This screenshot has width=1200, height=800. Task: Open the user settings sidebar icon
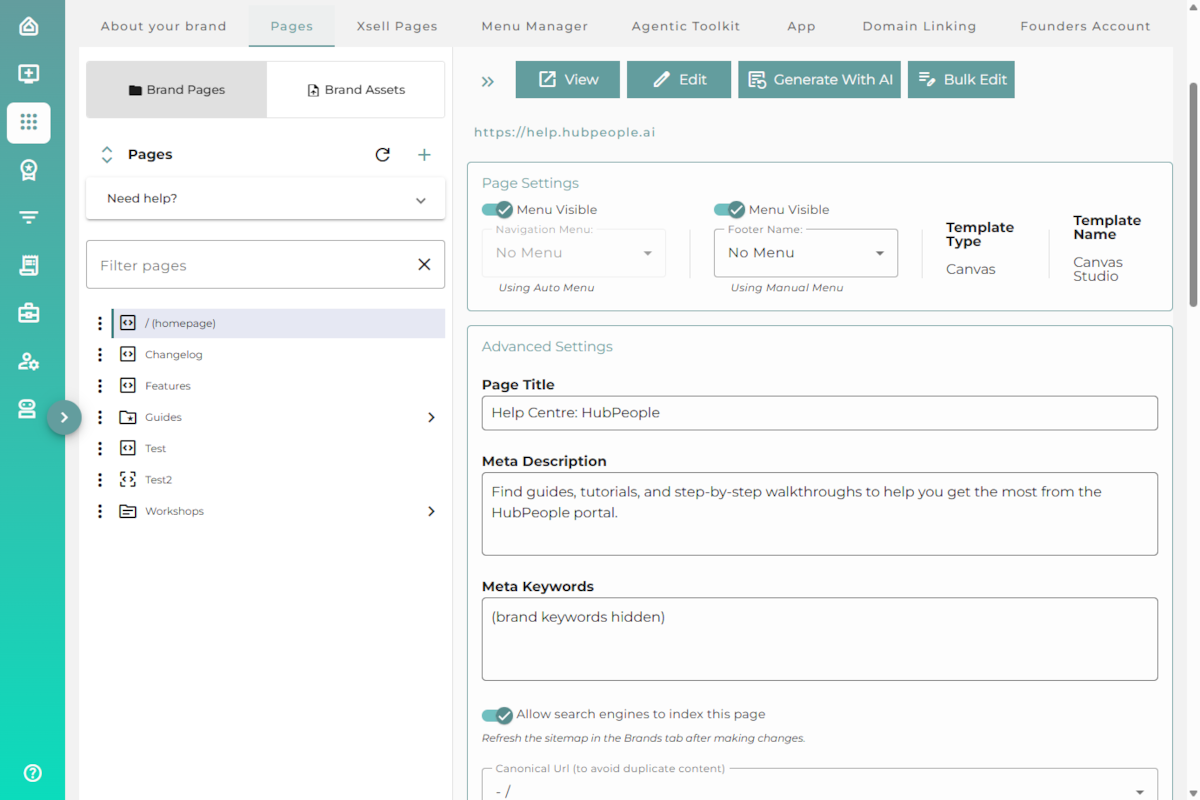[x=28, y=361]
